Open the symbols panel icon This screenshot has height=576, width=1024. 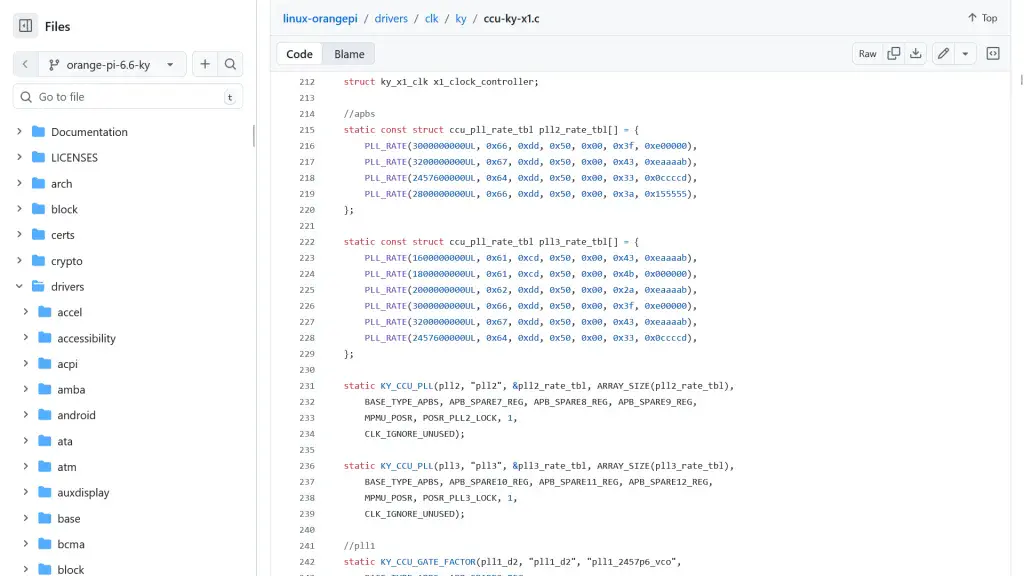pyautogui.click(x=993, y=54)
